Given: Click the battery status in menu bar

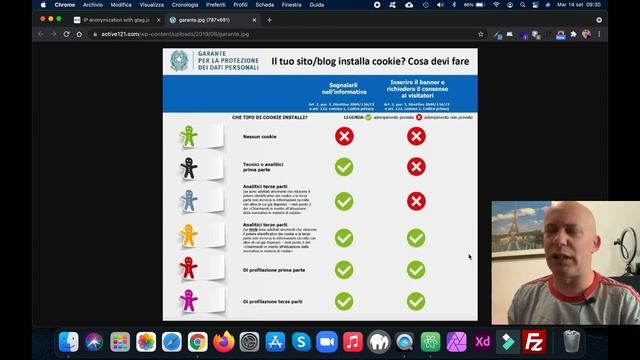Looking at the screenshot, I should 475,5.
